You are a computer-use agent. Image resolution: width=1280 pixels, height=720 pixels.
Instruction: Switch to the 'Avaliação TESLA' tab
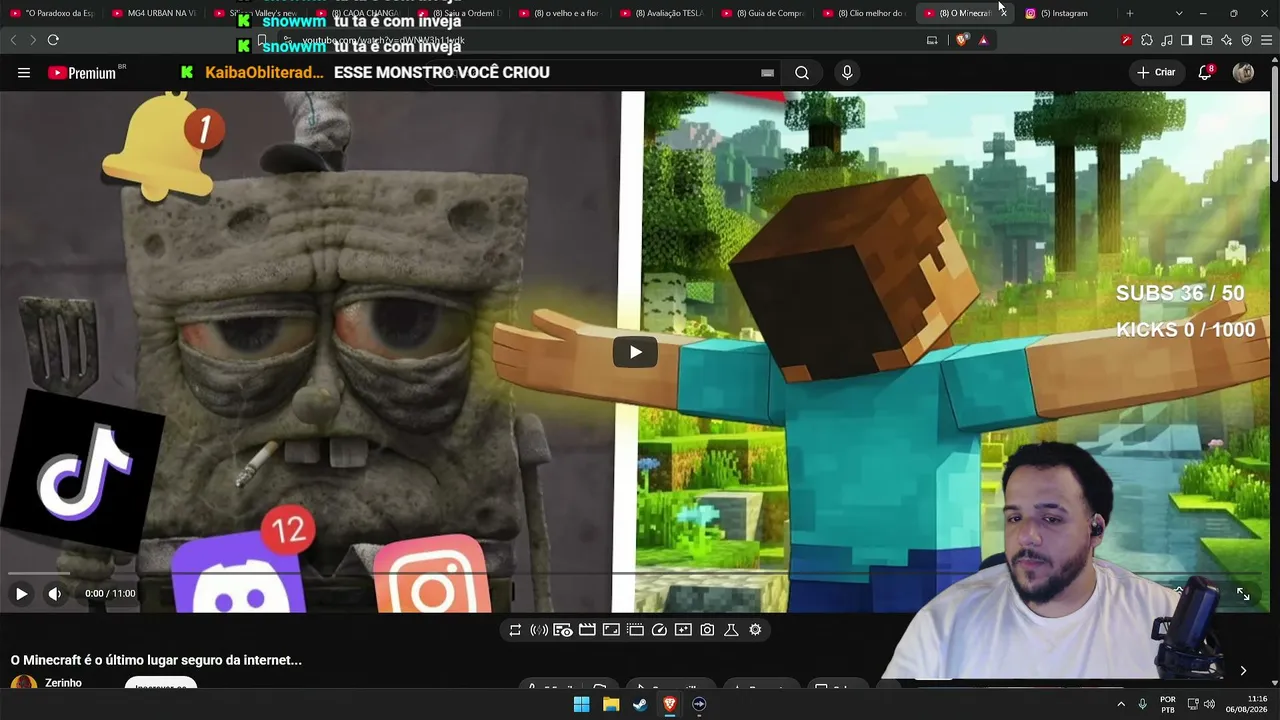pos(662,13)
